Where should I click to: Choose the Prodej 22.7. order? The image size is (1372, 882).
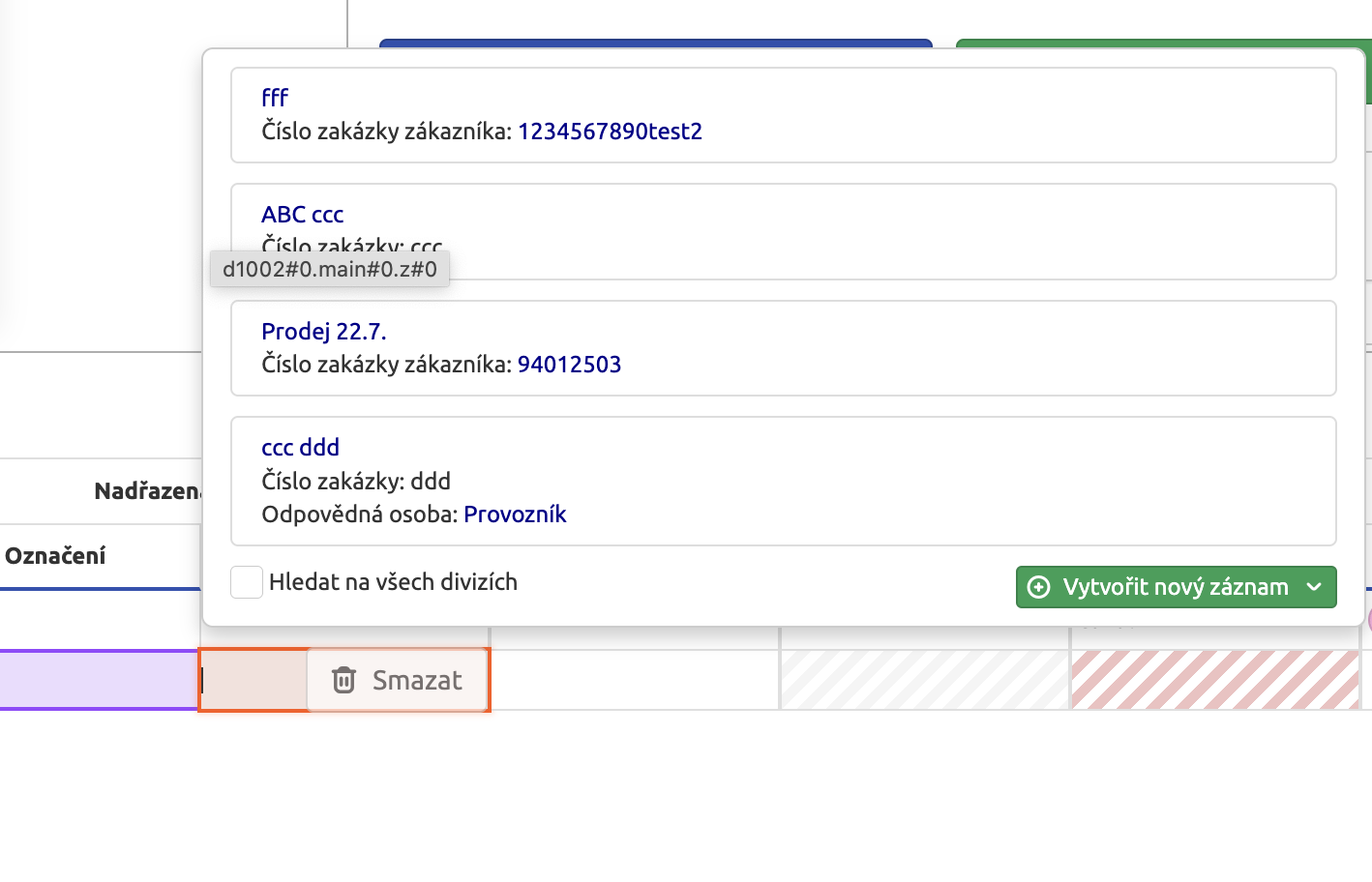coord(323,330)
